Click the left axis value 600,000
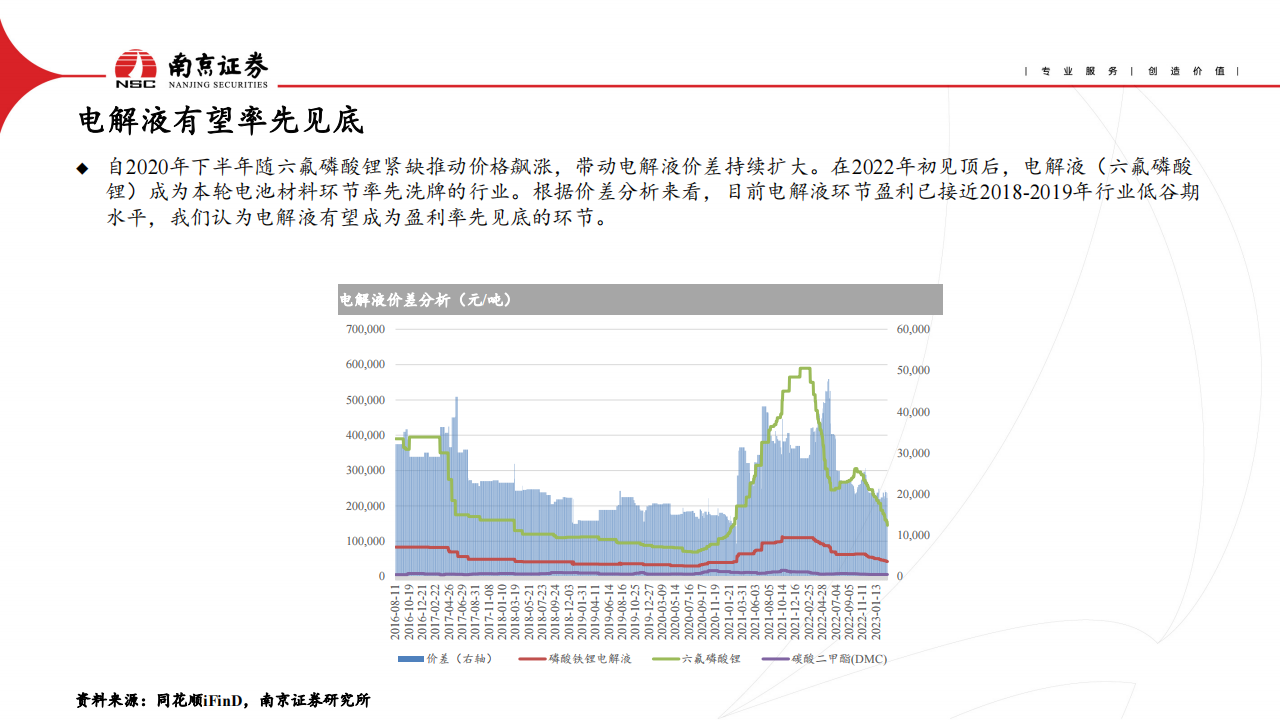This screenshot has height=720, width=1280. click(365, 364)
